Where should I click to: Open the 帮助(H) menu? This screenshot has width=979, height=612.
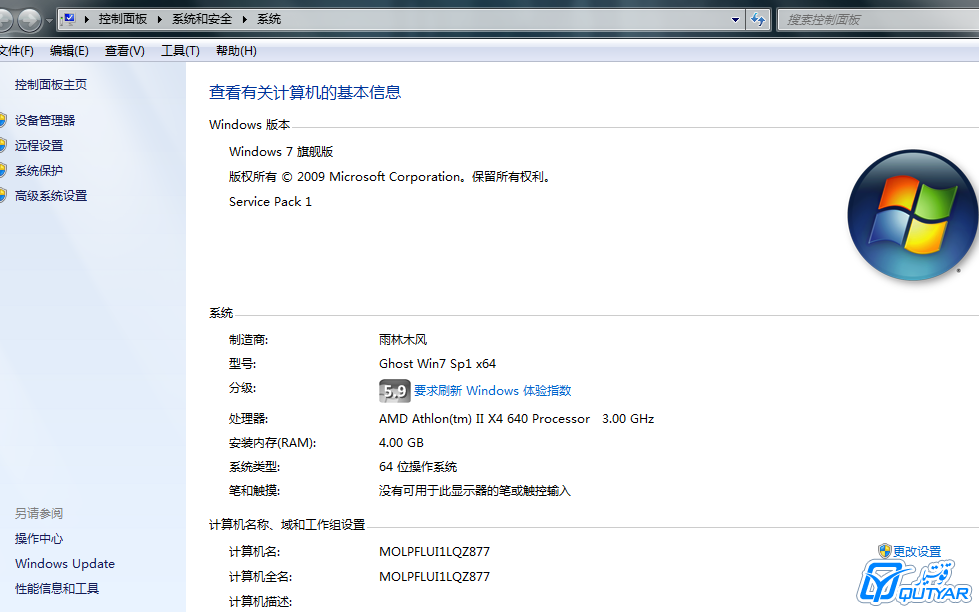(236, 51)
